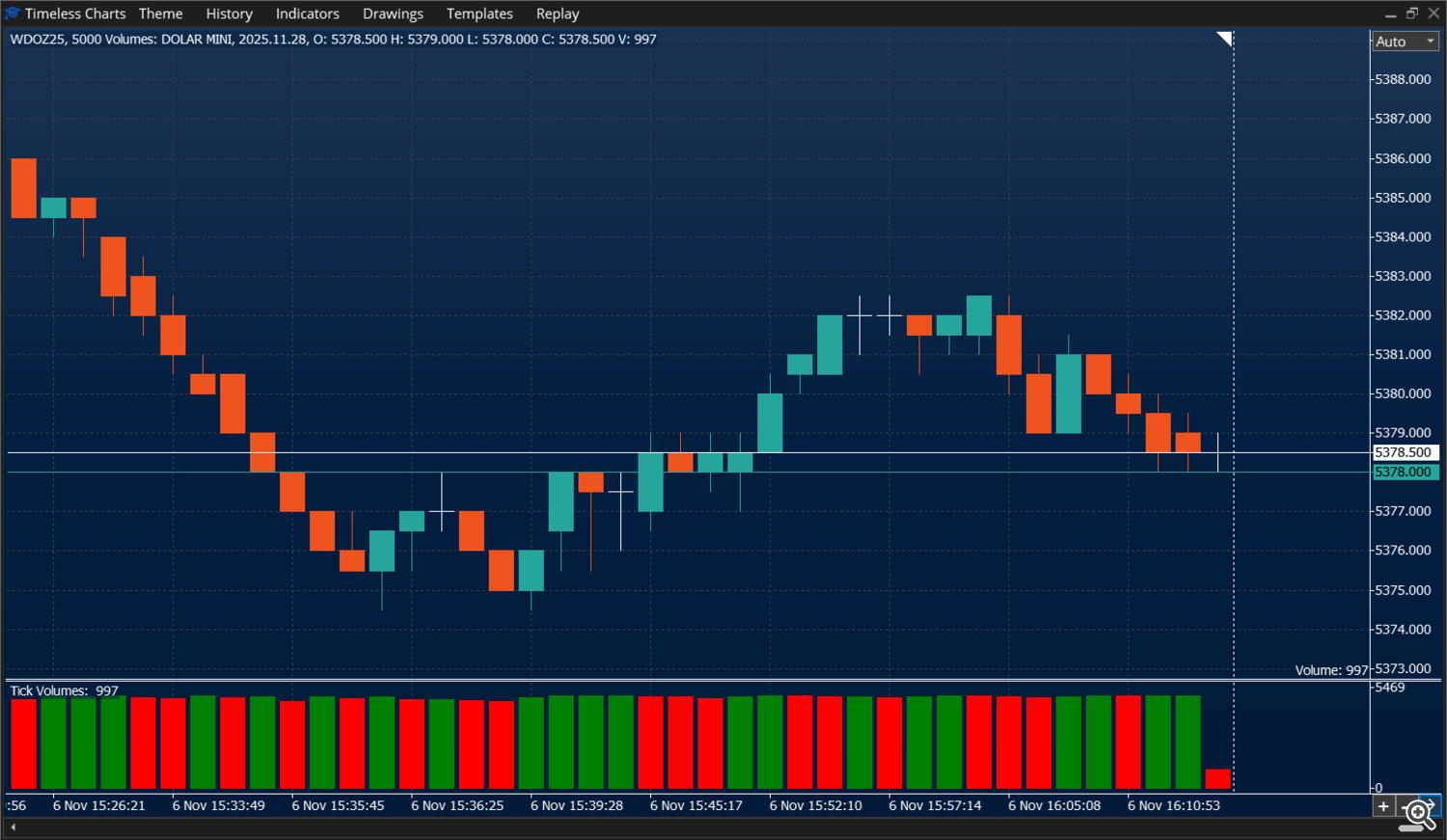
Task: Click the left arrow on the time axis
Action: (13, 826)
